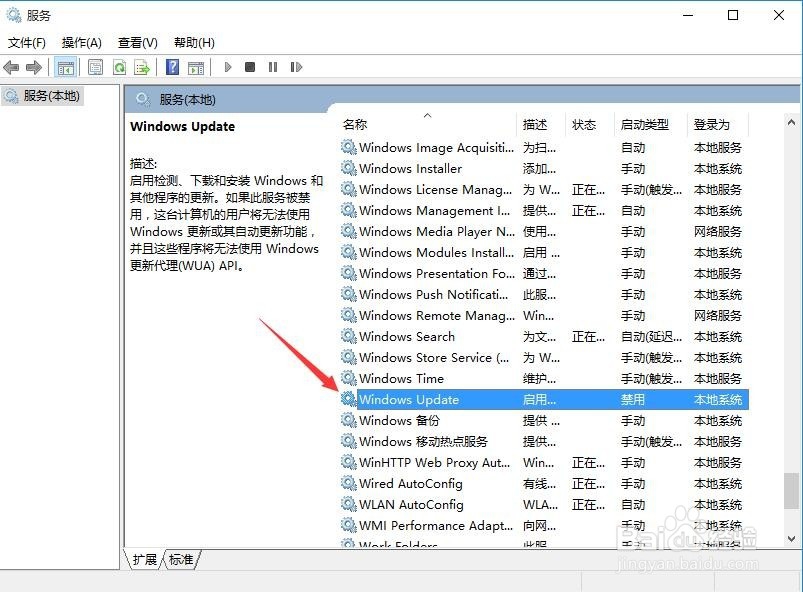The width and height of the screenshot is (803, 592).
Task: Open the 文件(F) menu
Action: [27, 43]
